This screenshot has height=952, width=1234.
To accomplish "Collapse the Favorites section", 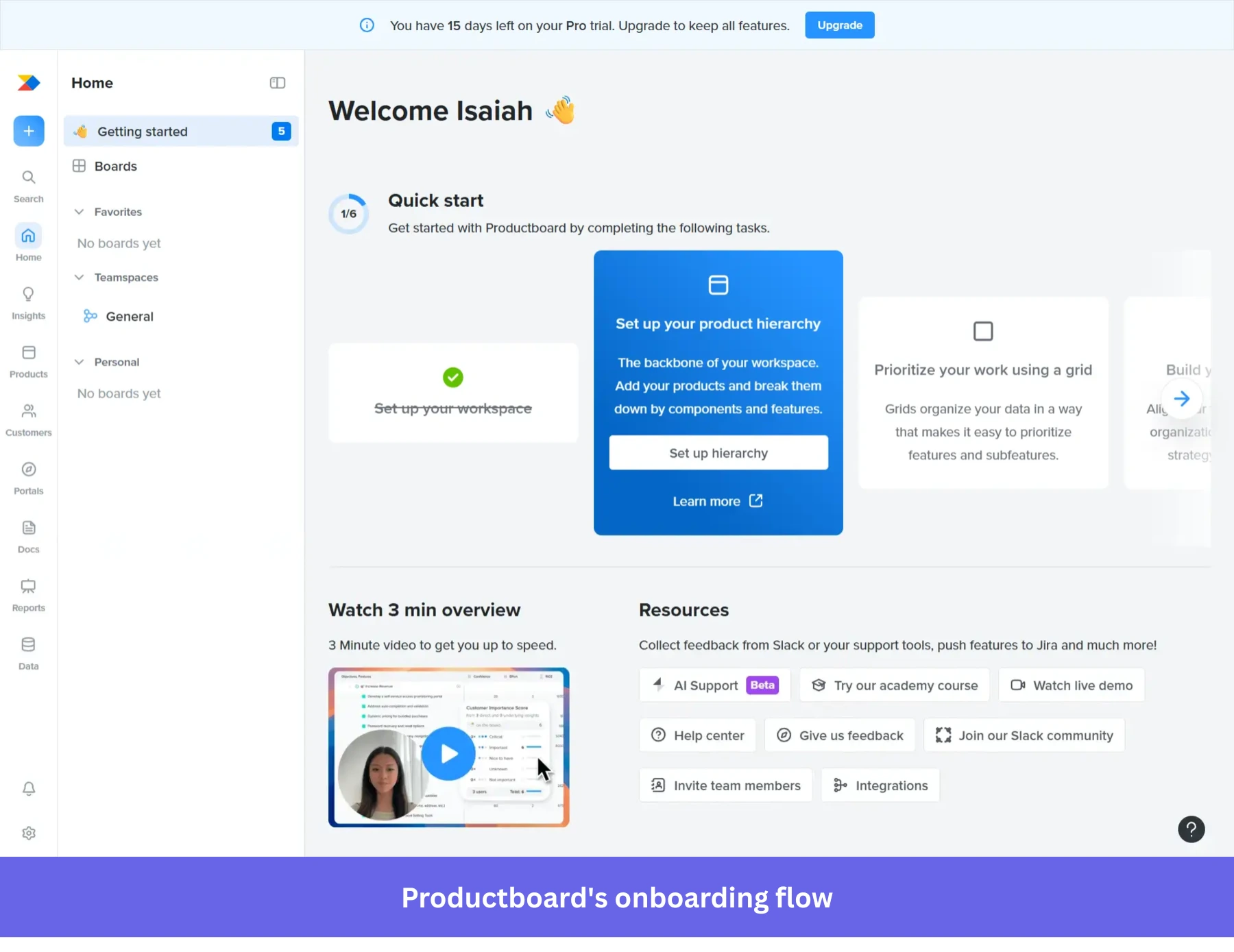I will (x=80, y=212).
